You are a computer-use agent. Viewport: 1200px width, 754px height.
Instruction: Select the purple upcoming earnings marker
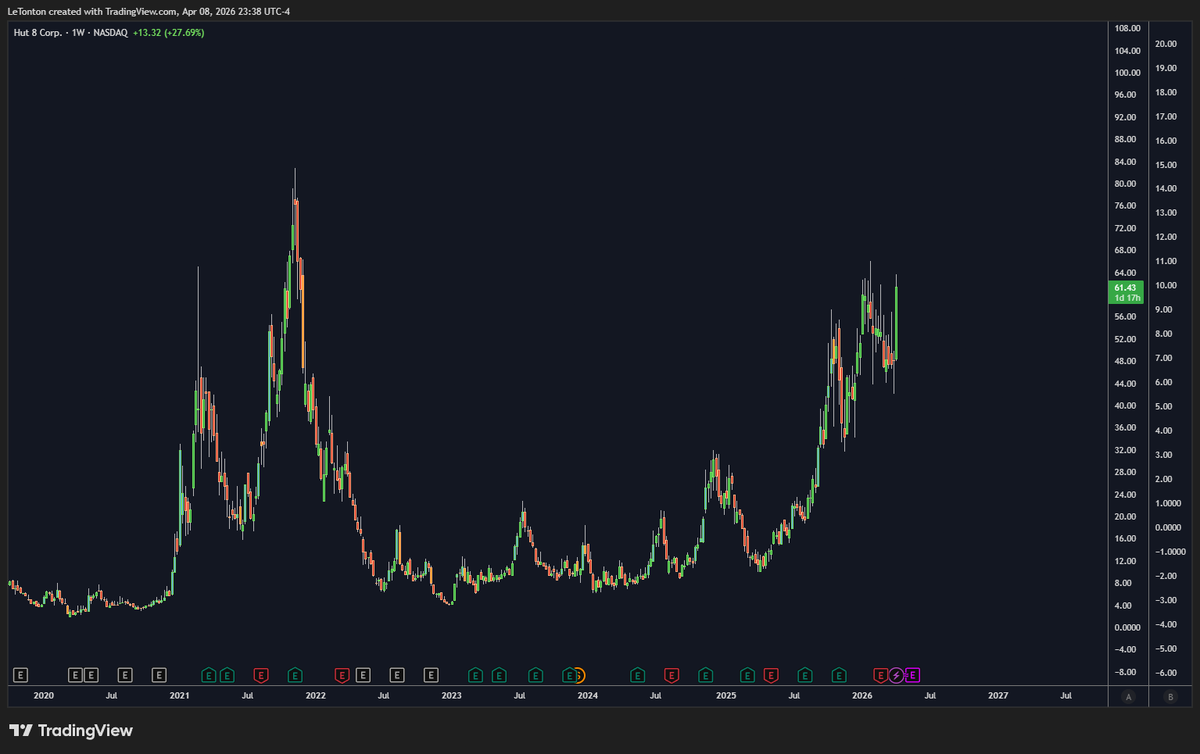912,675
